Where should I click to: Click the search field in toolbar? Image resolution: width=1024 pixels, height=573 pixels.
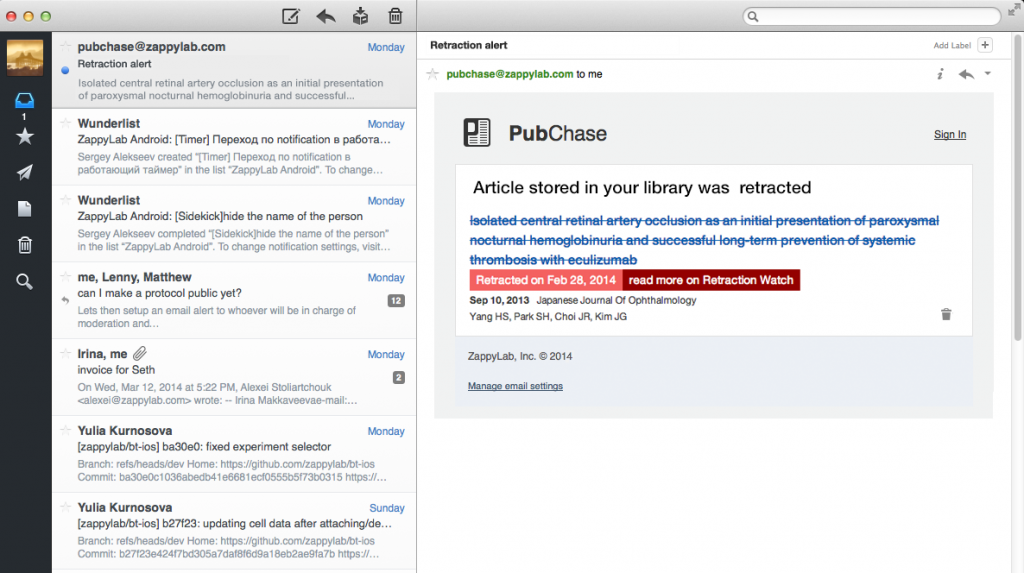pos(872,16)
